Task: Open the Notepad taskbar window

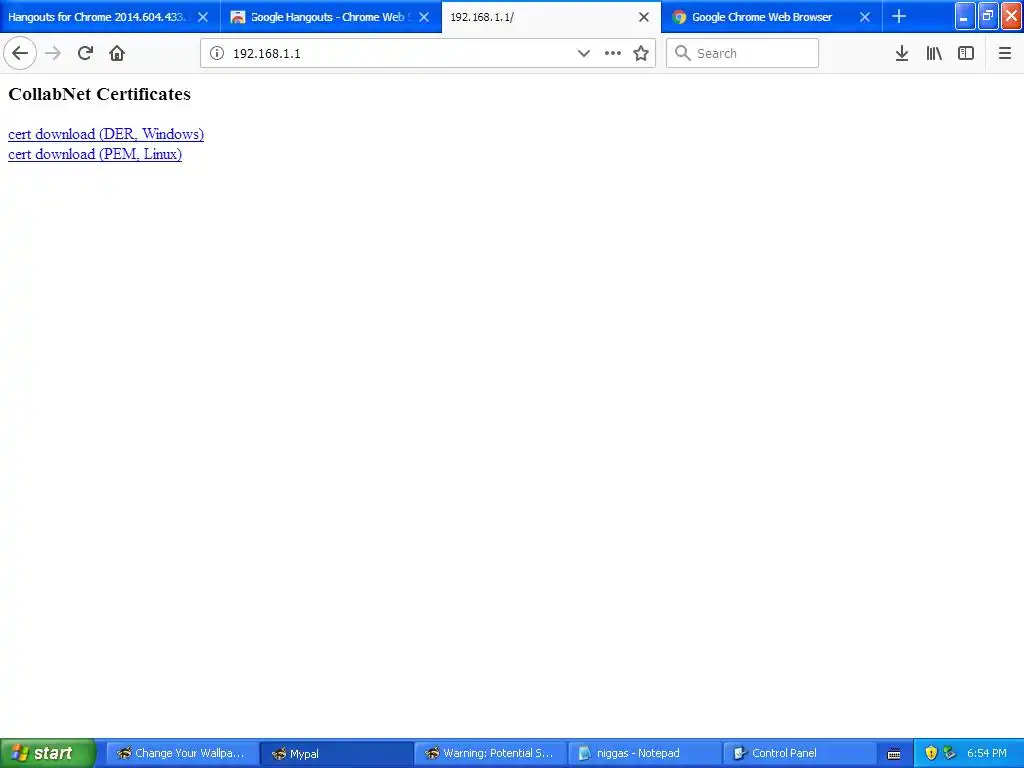Action: coord(645,753)
